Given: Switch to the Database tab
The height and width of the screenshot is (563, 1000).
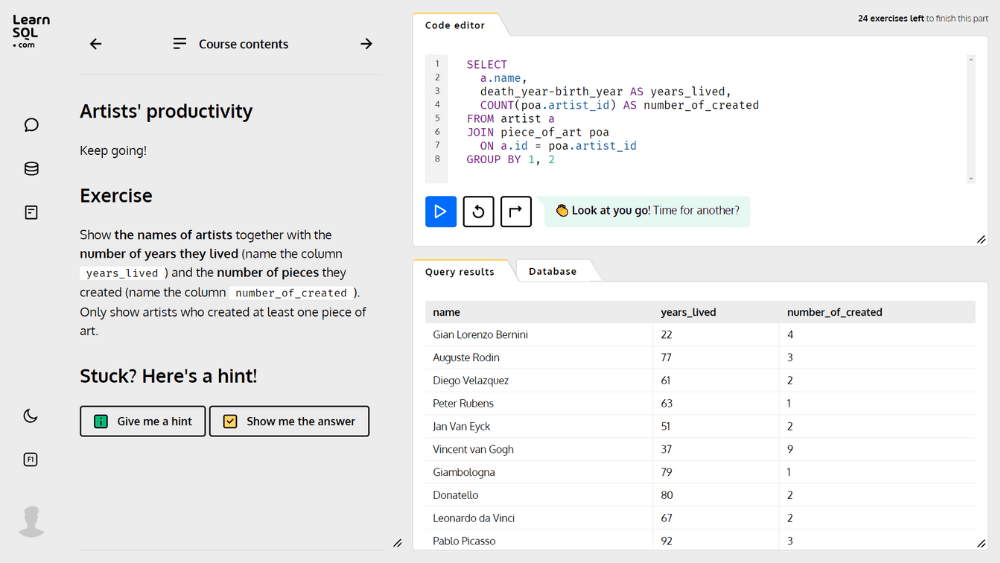Looking at the screenshot, I should point(552,271).
